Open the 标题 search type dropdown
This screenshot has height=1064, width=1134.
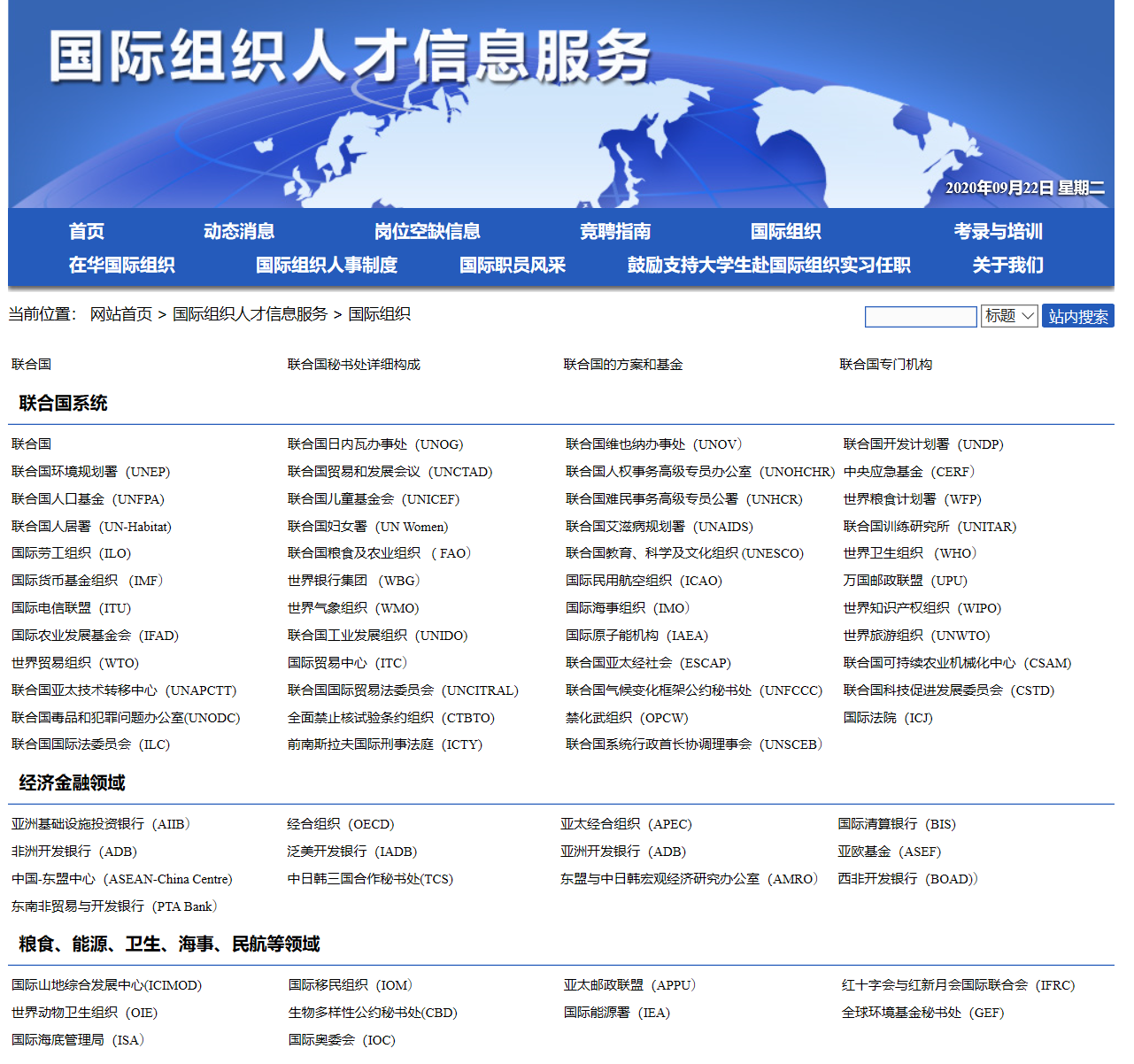click(1009, 316)
